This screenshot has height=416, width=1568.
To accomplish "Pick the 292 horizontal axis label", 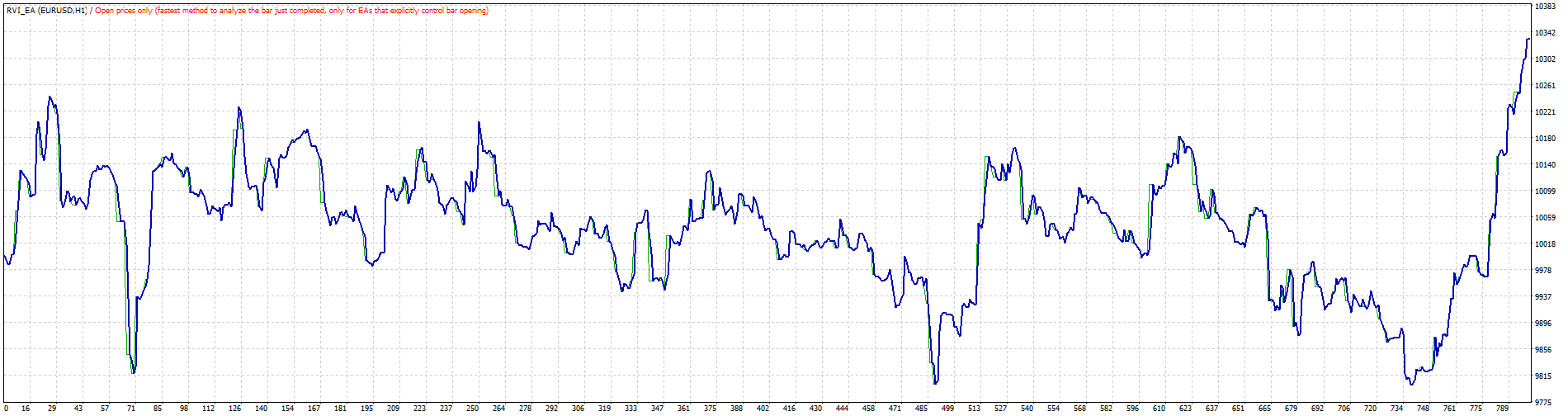I will 551,409.
